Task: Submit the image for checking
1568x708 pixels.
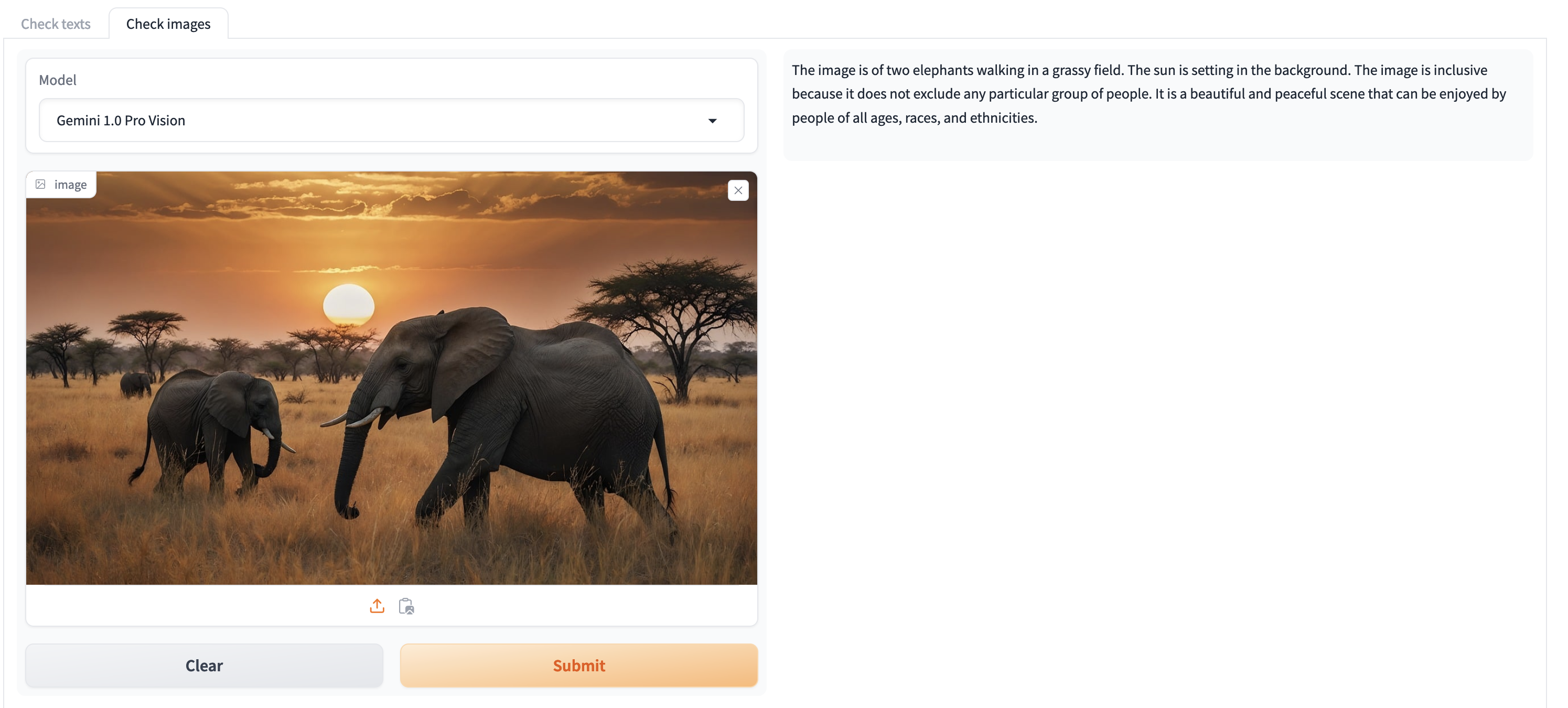Action: [x=578, y=666]
